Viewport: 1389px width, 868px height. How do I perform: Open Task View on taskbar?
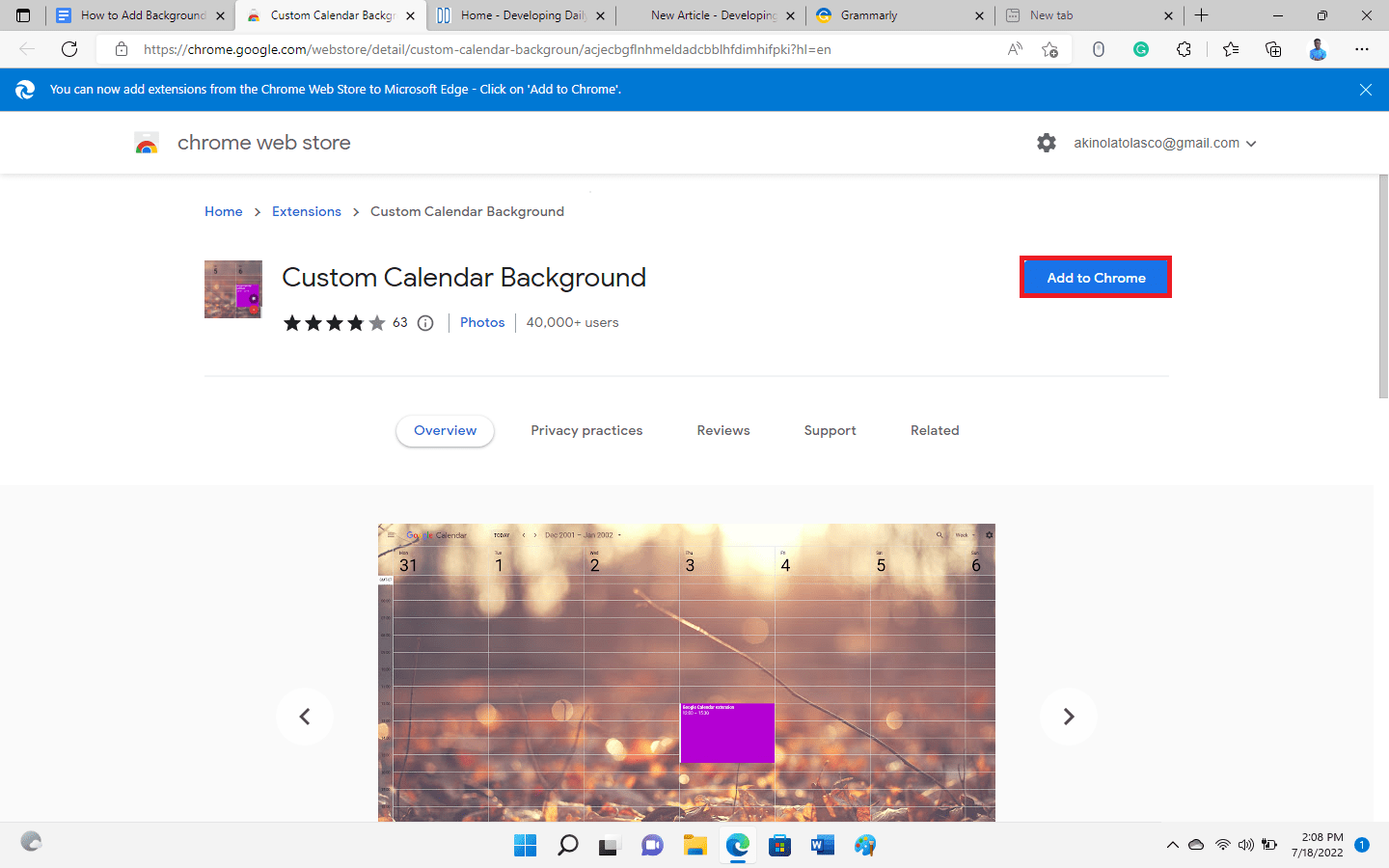pyautogui.click(x=609, y=846)
